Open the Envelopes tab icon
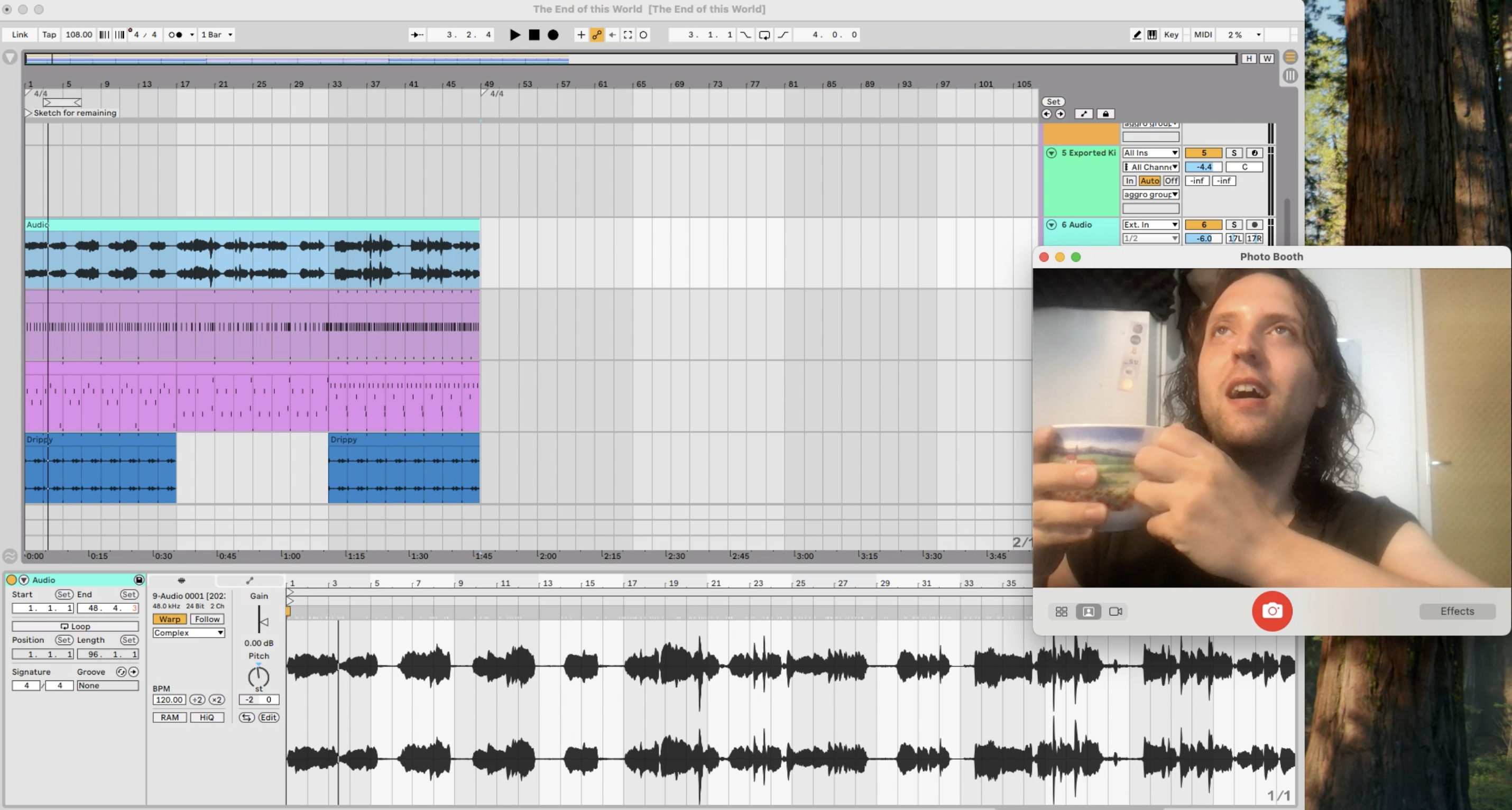 (250, 581)
